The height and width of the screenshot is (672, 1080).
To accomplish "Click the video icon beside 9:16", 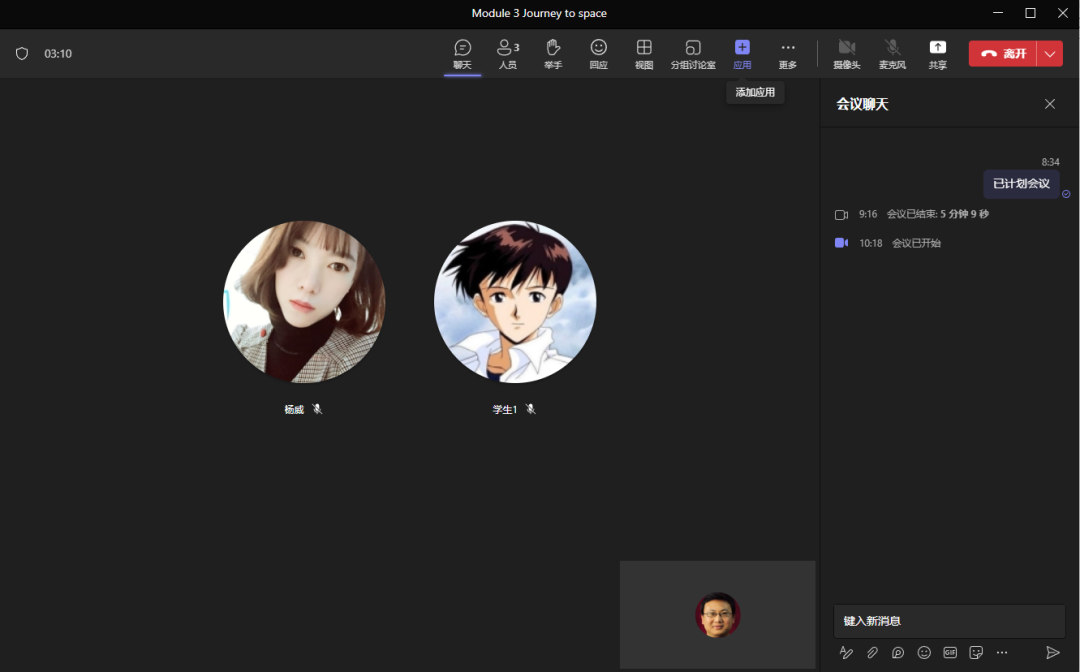I will click(841, 215).
